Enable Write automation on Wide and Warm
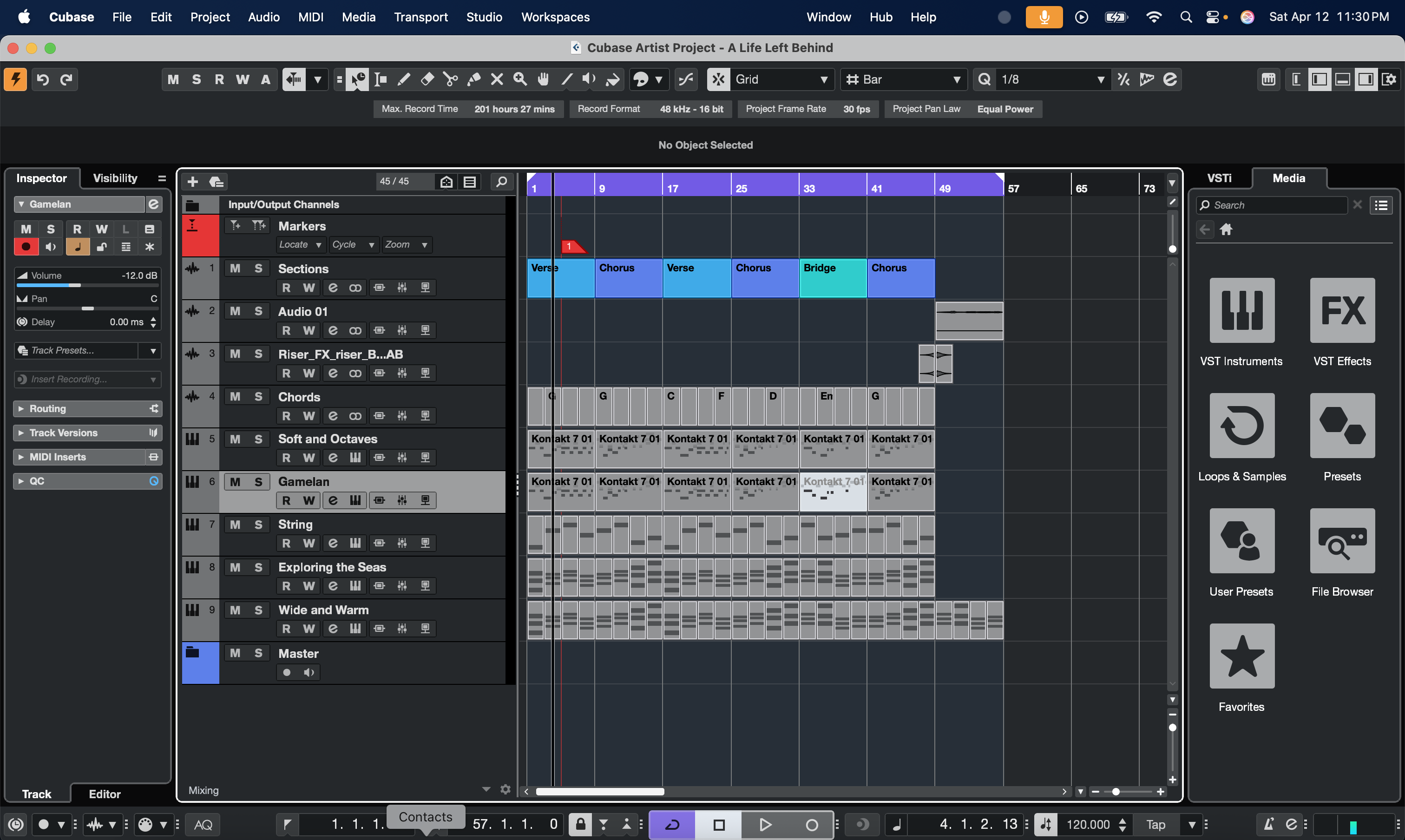Image resolution: width=1405 pixels, height=840 pixels. (309, 628)
